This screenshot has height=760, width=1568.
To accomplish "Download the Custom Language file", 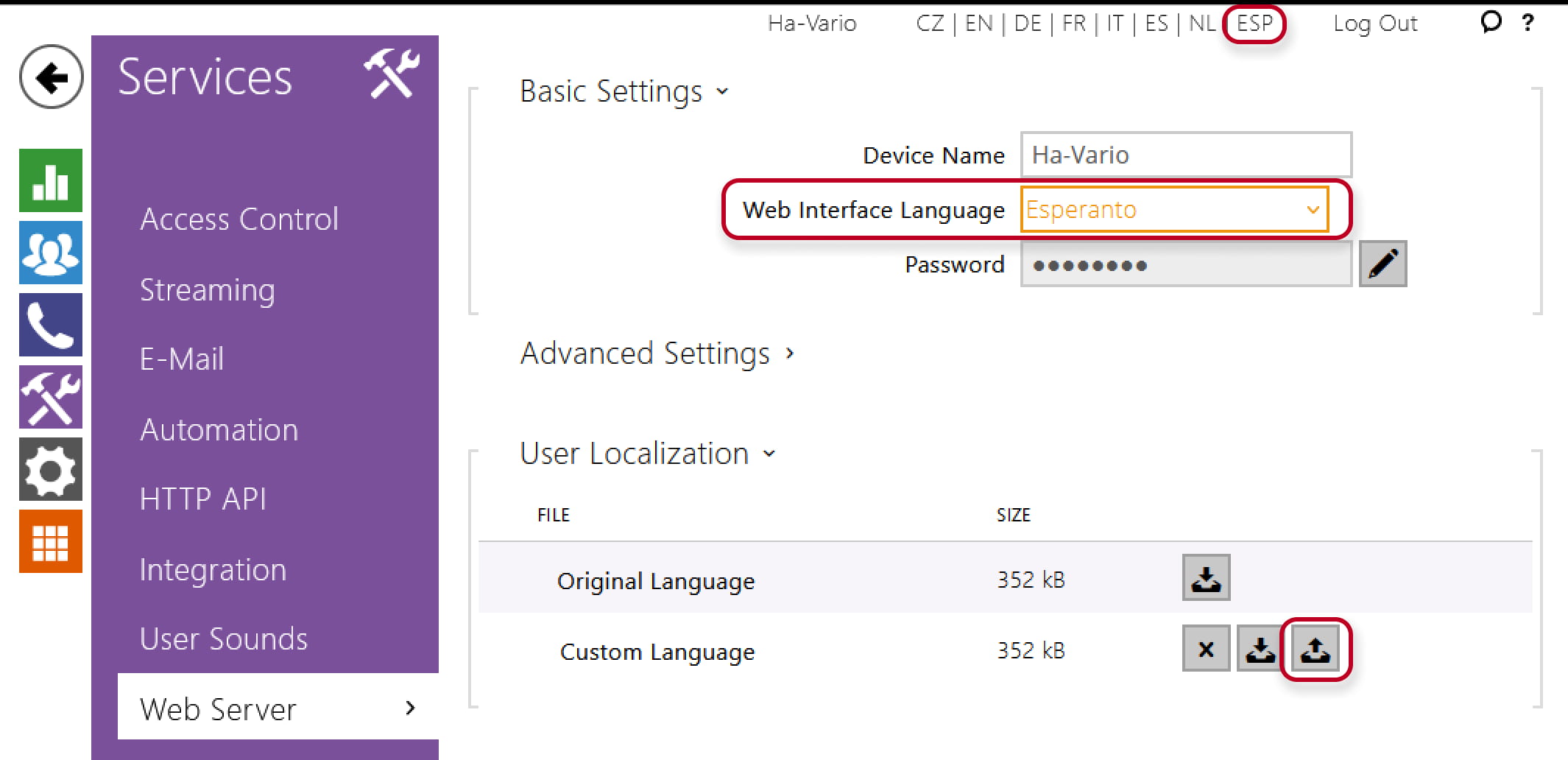I will coord(1260,649).
